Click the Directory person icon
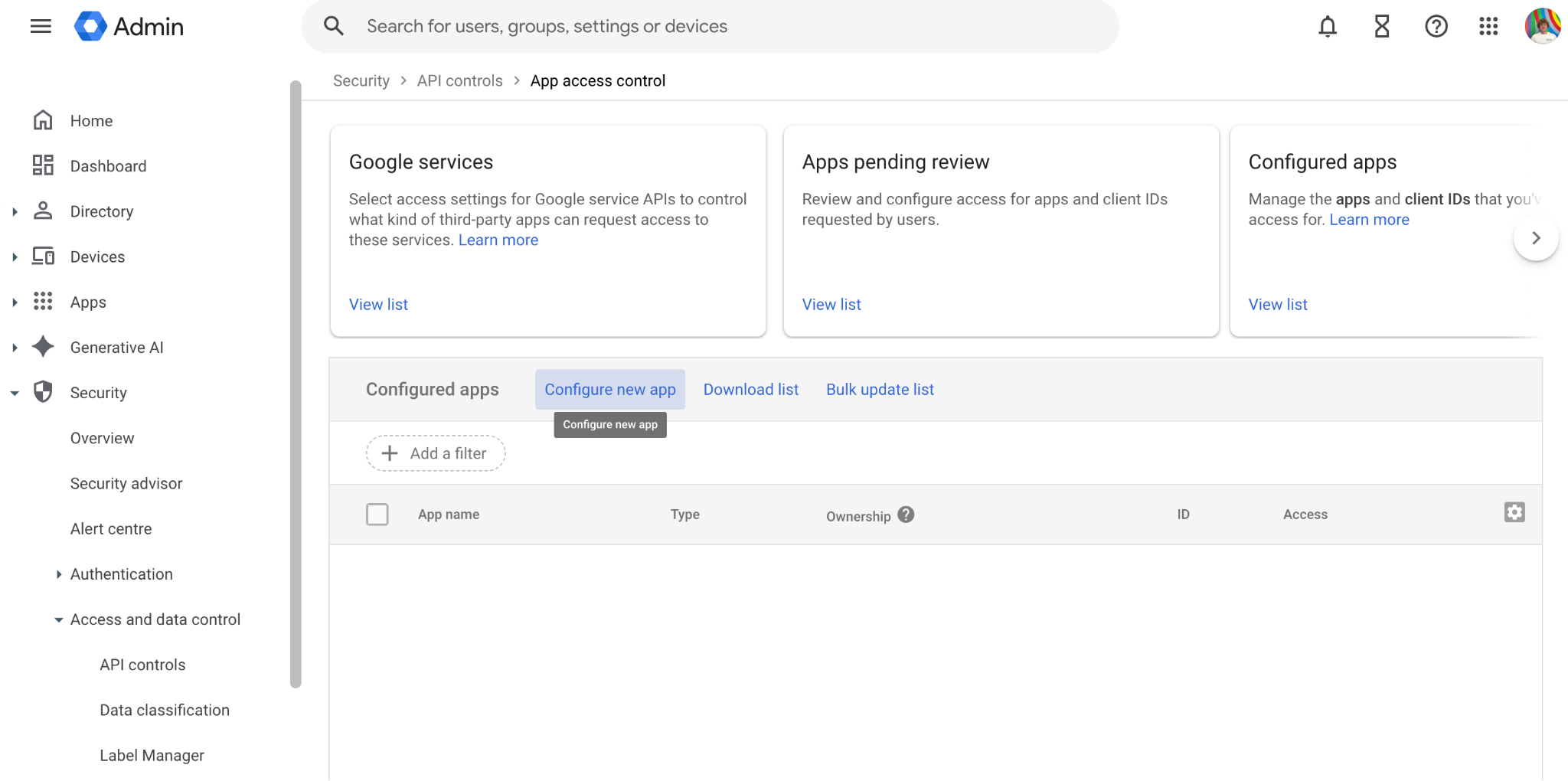This screenshot has width=1568, height=781. (x=43, y=211)
